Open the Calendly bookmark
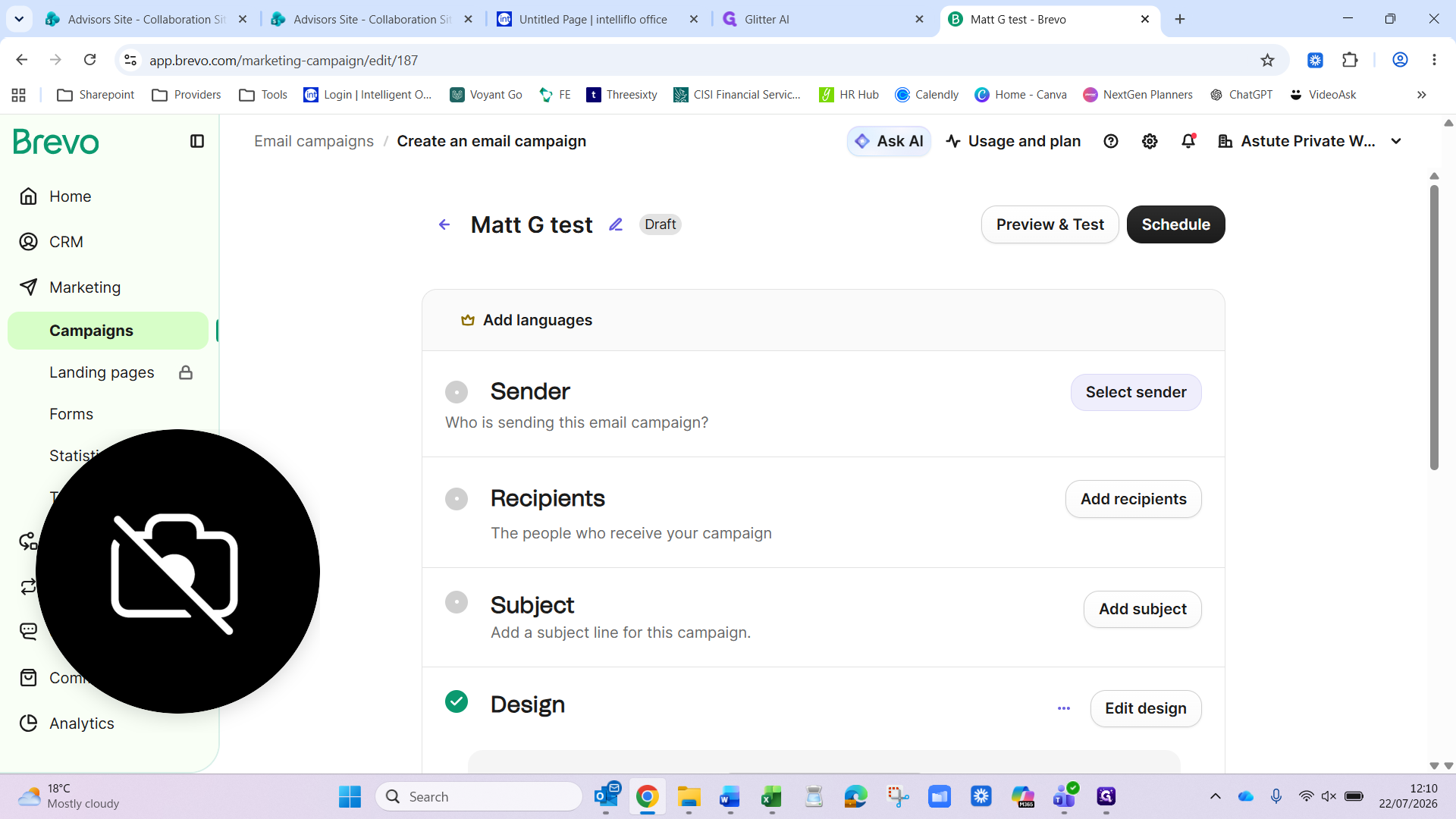 927,95
